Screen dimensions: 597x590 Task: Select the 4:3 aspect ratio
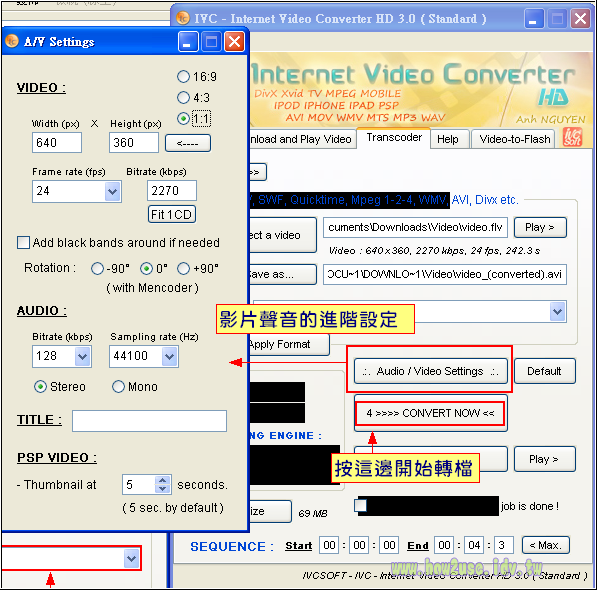[183, 97]
